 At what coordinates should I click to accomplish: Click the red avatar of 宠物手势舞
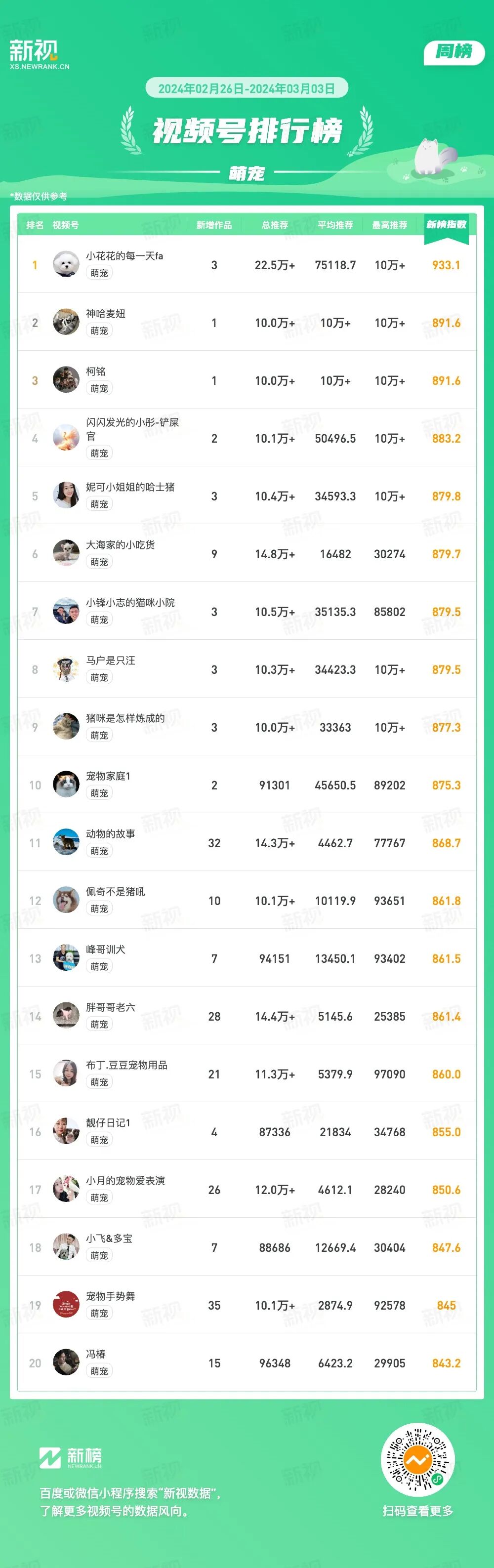(66, 1306)
